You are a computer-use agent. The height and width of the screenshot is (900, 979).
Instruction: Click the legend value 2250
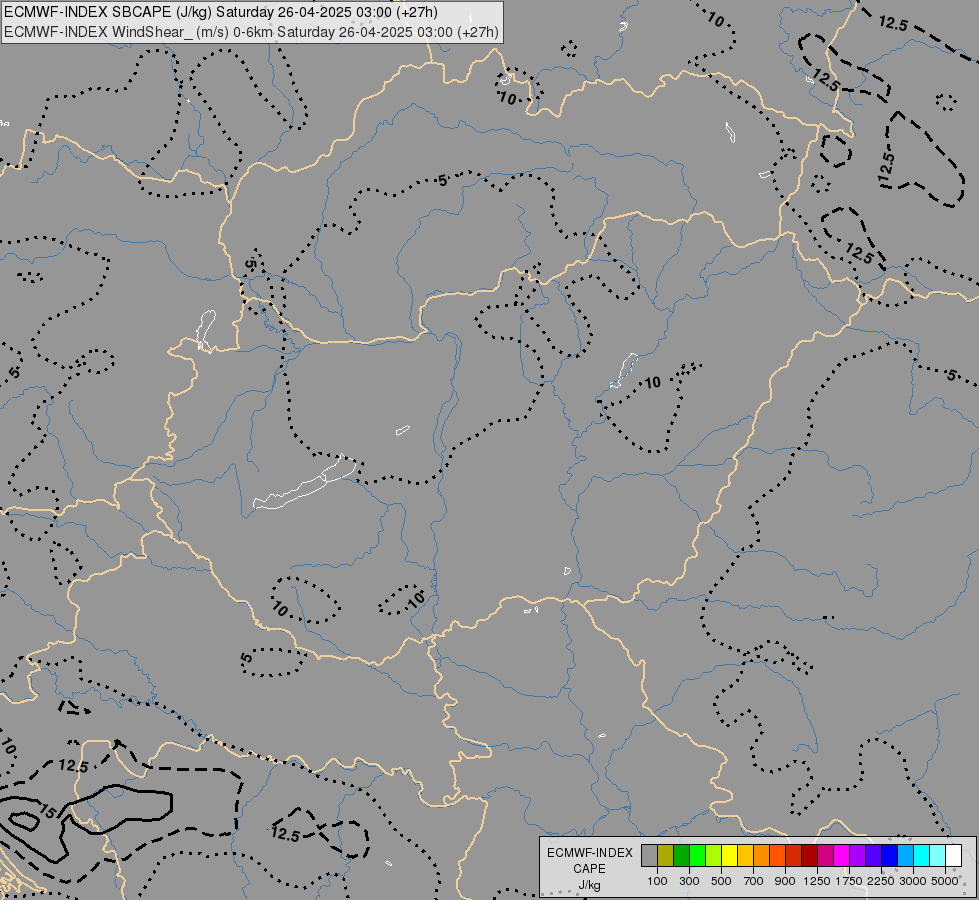[x=880, y=881]
